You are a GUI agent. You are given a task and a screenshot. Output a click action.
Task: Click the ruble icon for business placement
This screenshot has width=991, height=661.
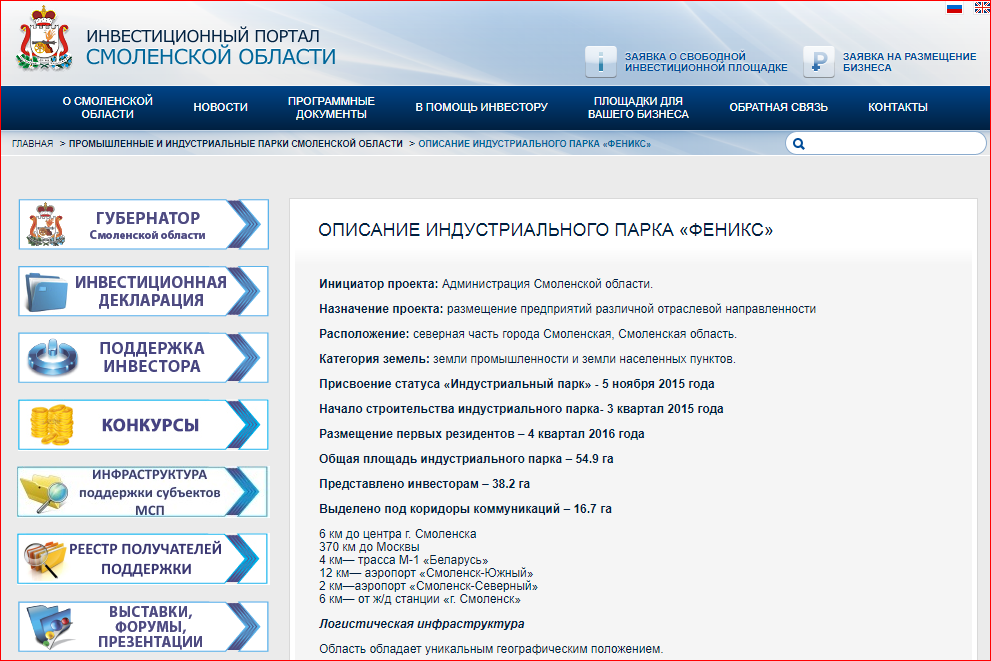point(818,62)
